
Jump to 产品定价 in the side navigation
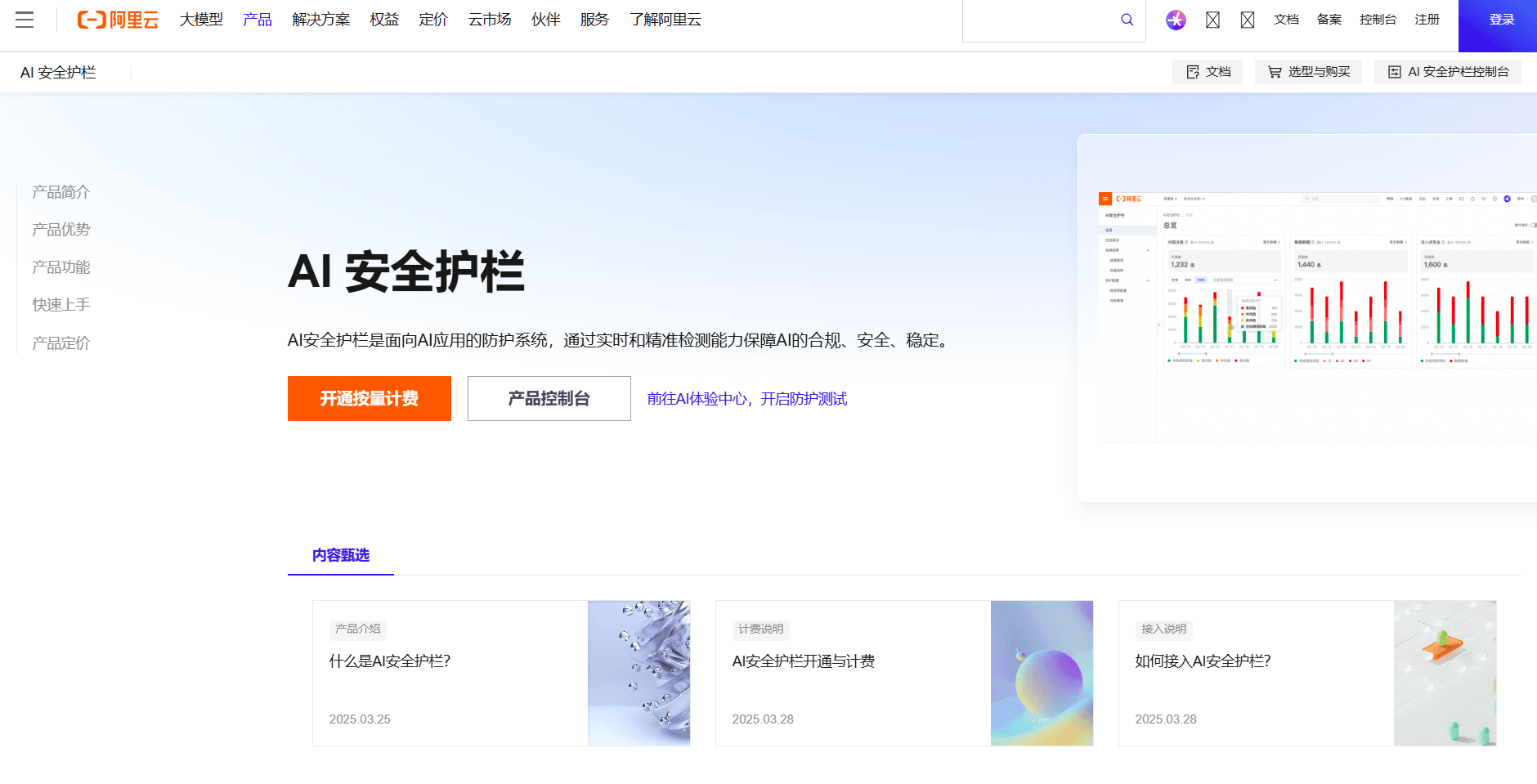tap(61, 343)
